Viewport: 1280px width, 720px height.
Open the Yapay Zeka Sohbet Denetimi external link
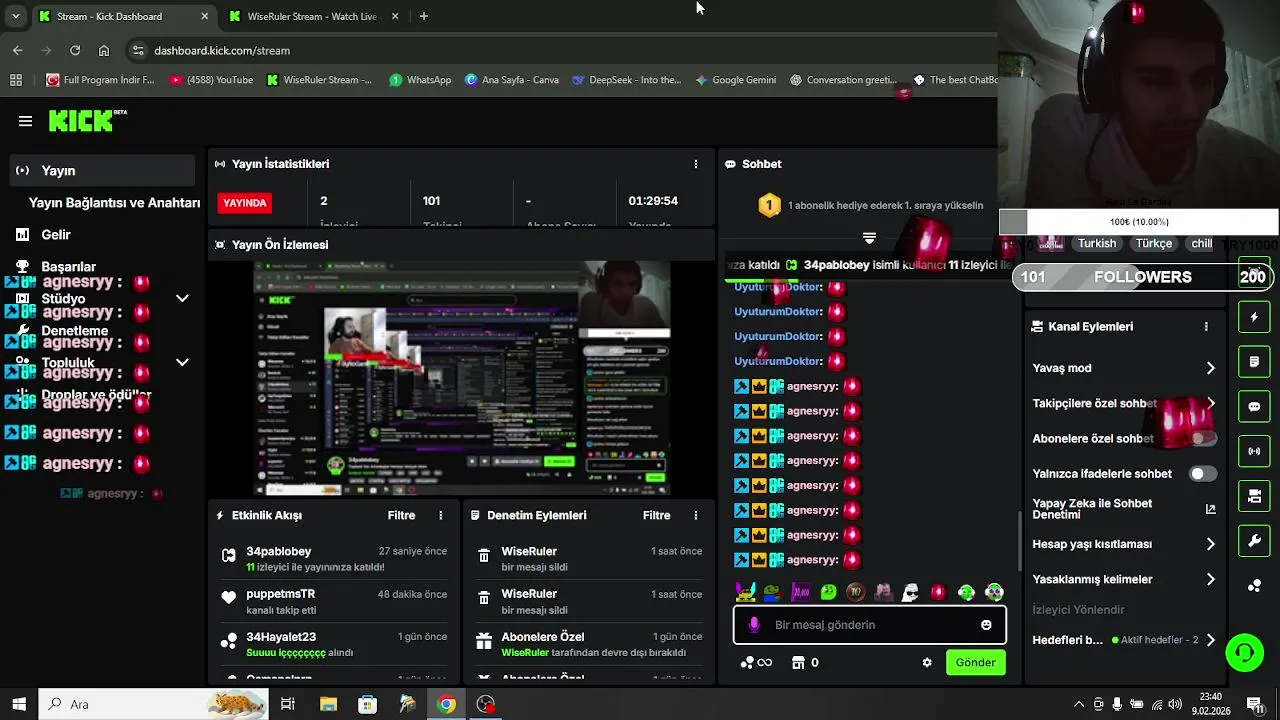[x=1210, y=509]
